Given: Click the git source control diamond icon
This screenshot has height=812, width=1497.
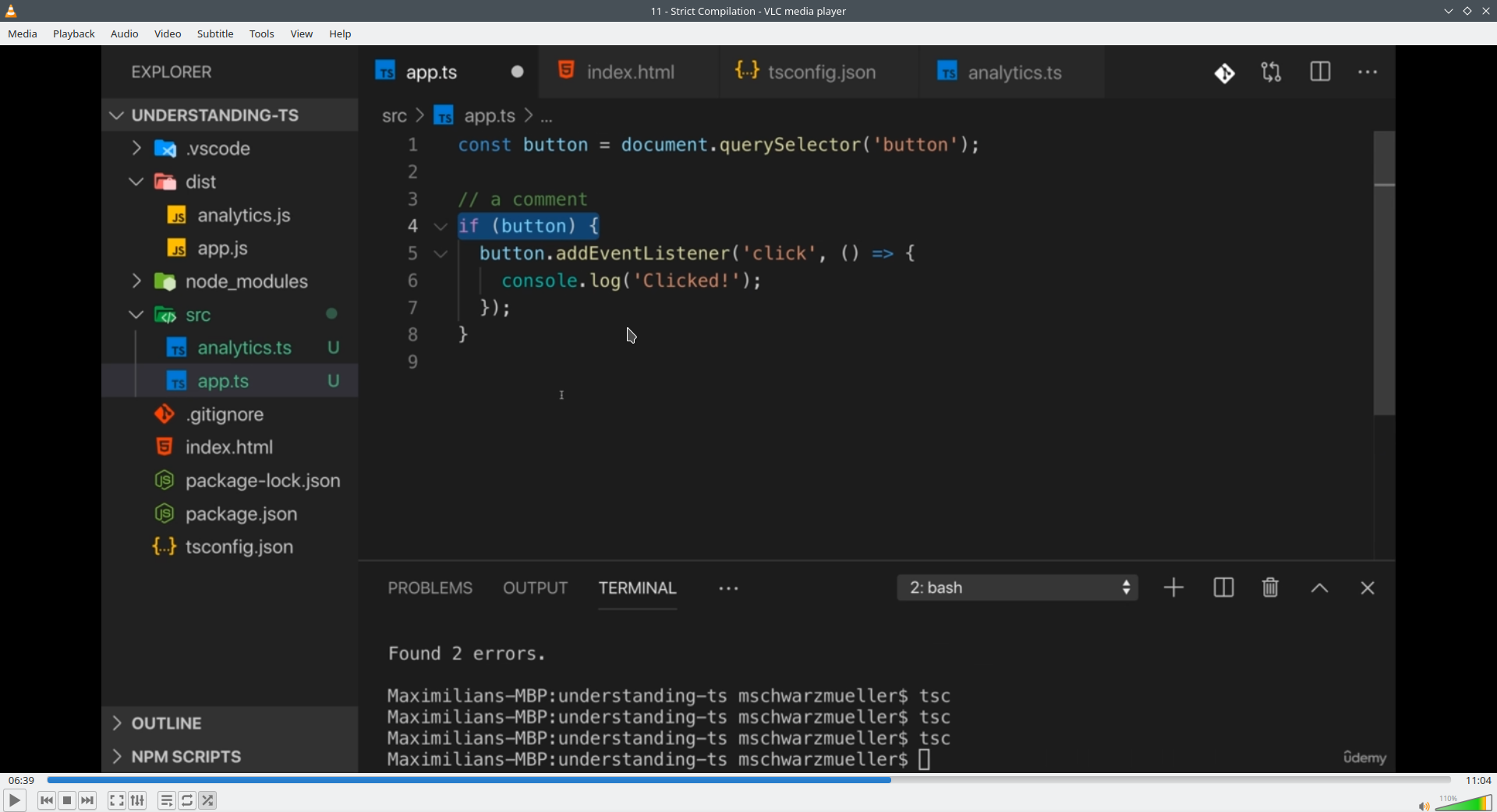Looking at the screenshot, I should pyautogui.click(x=1224, y=73).
